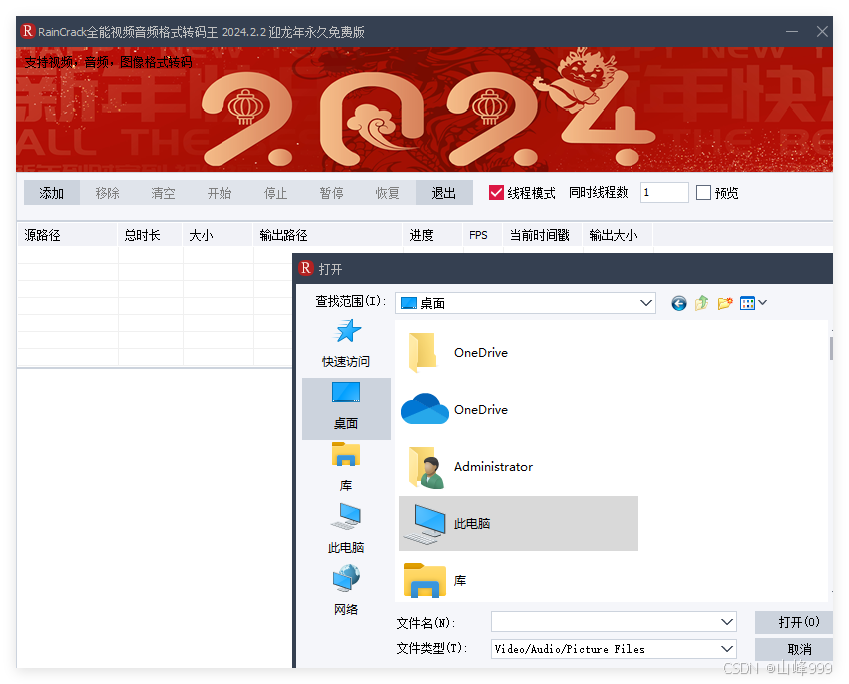This screenshot has width=849, height=684.
Task: Open the 文件类型 filter dropdown
Action: pyautogui.click(x=727, y=649)
